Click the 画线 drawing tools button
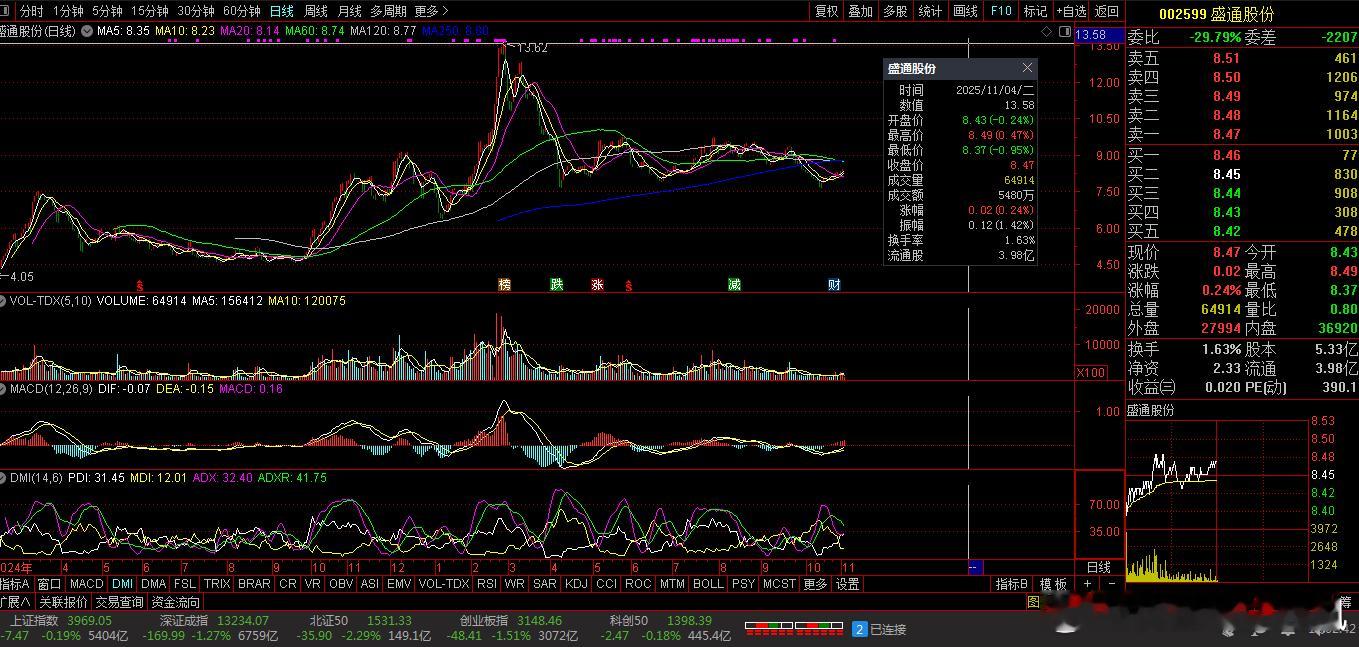The image size is (1359, 647). pyautogui.click(x=965, y=11)
